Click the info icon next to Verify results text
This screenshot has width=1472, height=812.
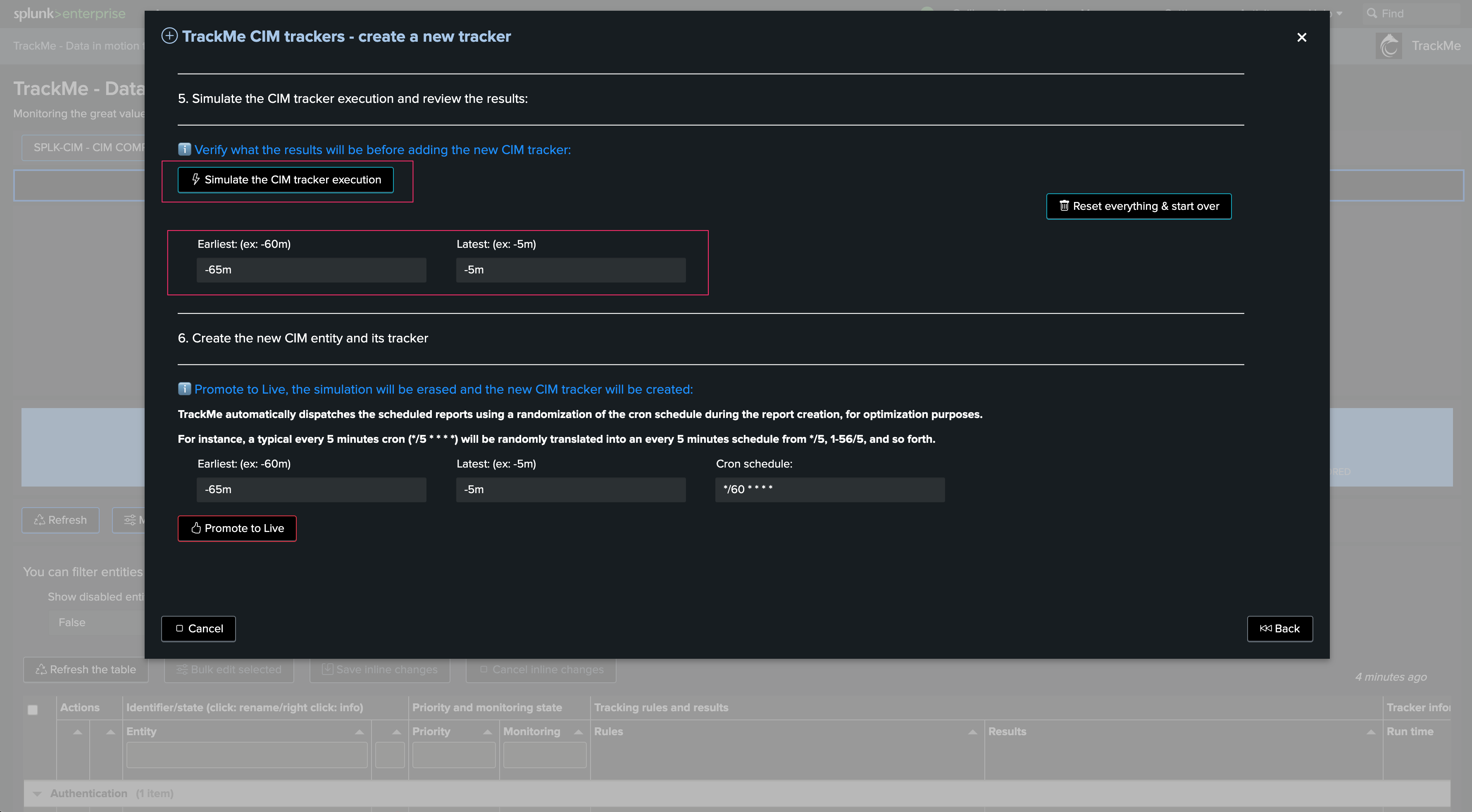coord(184,149)
